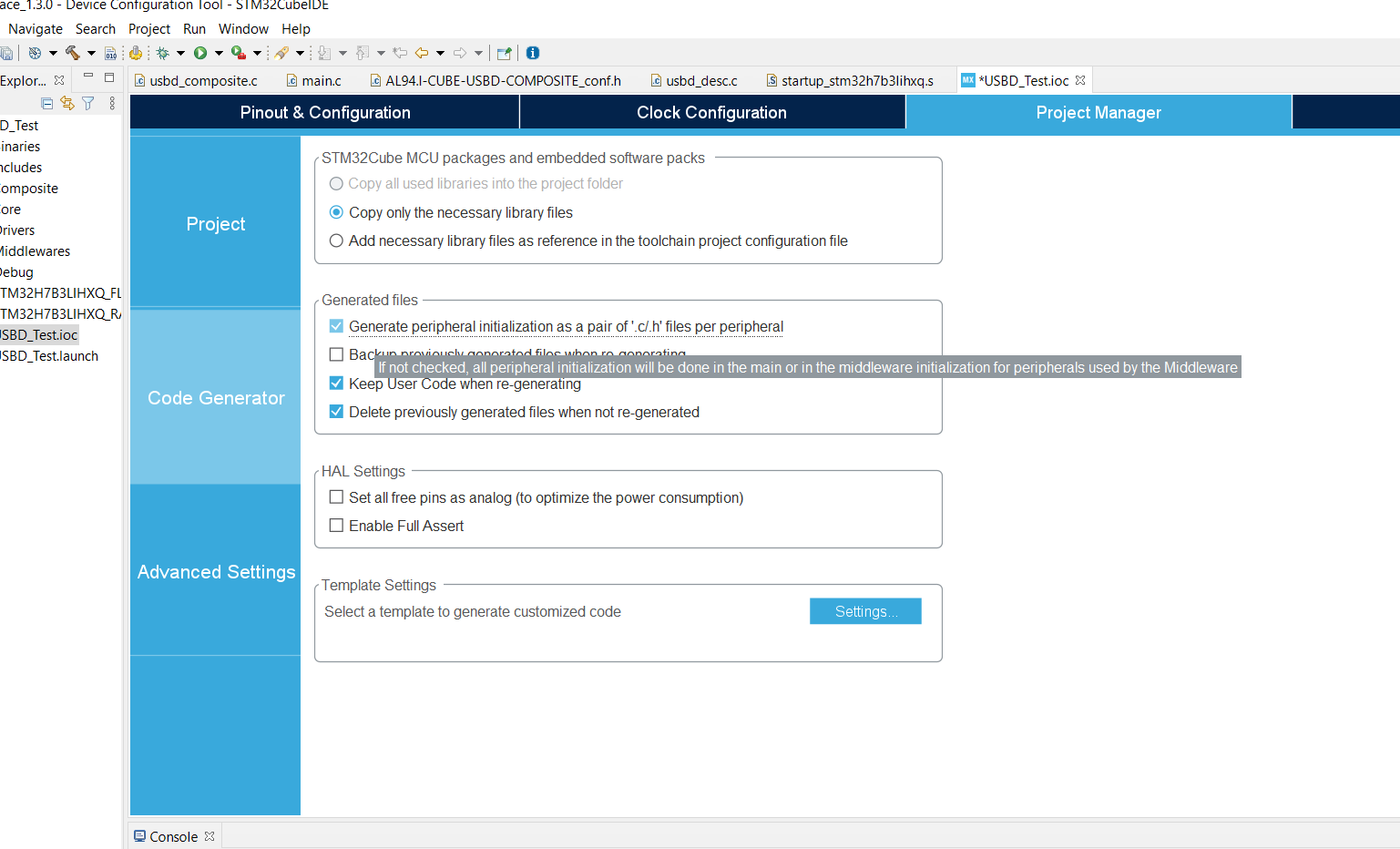
Task: Open the Navigate menu
Action: [x=36, y=29]
